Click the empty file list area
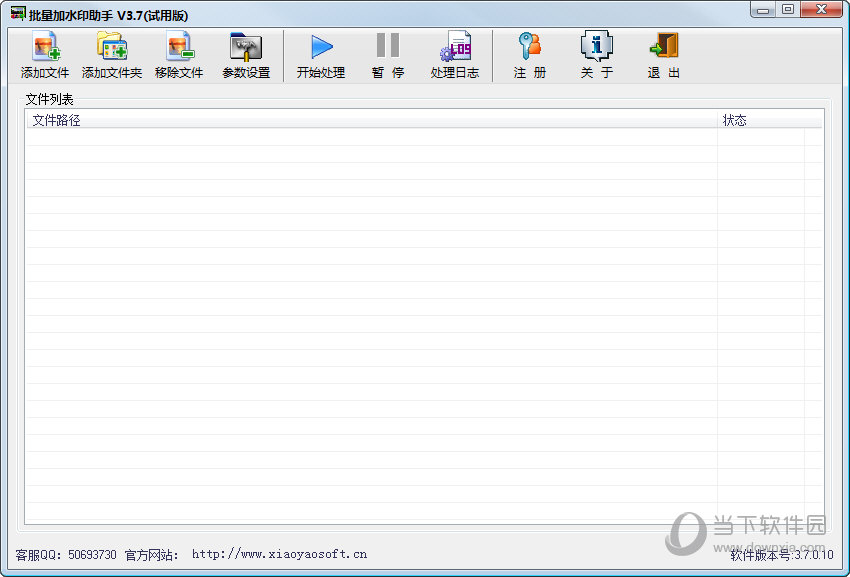850x577 pixels. coord(370,320)
